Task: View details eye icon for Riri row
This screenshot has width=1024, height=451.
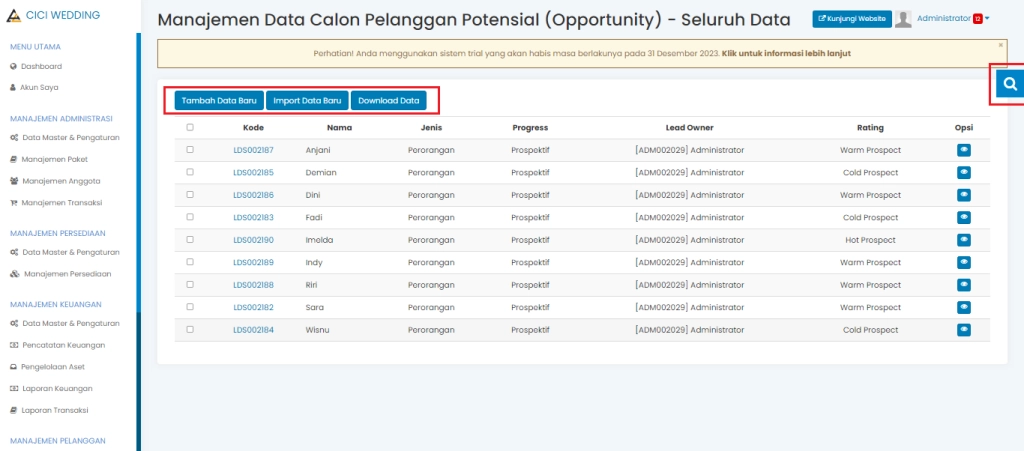Action: coord(963,285)
